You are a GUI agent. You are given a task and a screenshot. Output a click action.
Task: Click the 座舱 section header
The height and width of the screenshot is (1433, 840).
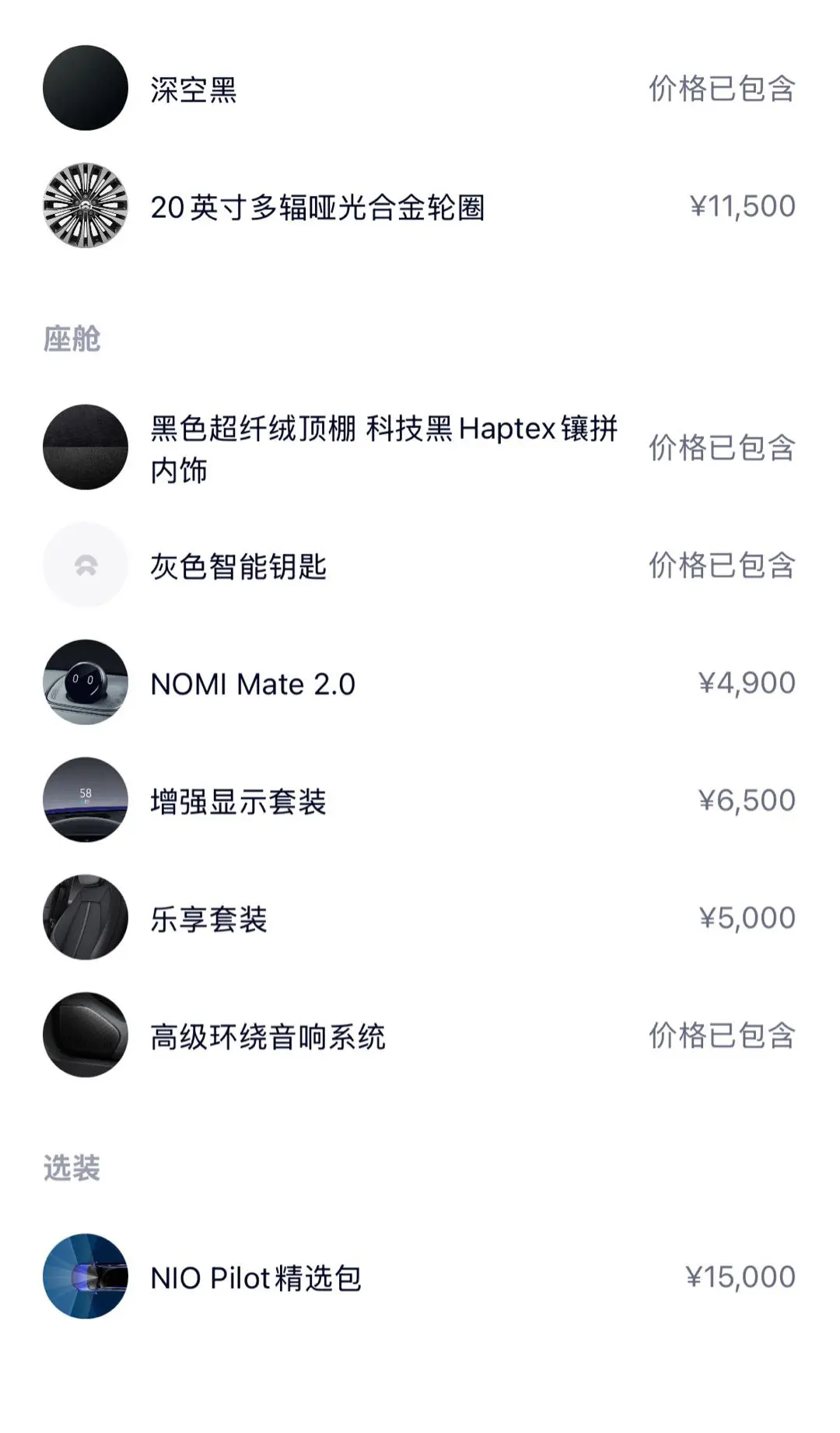(72, 339)
